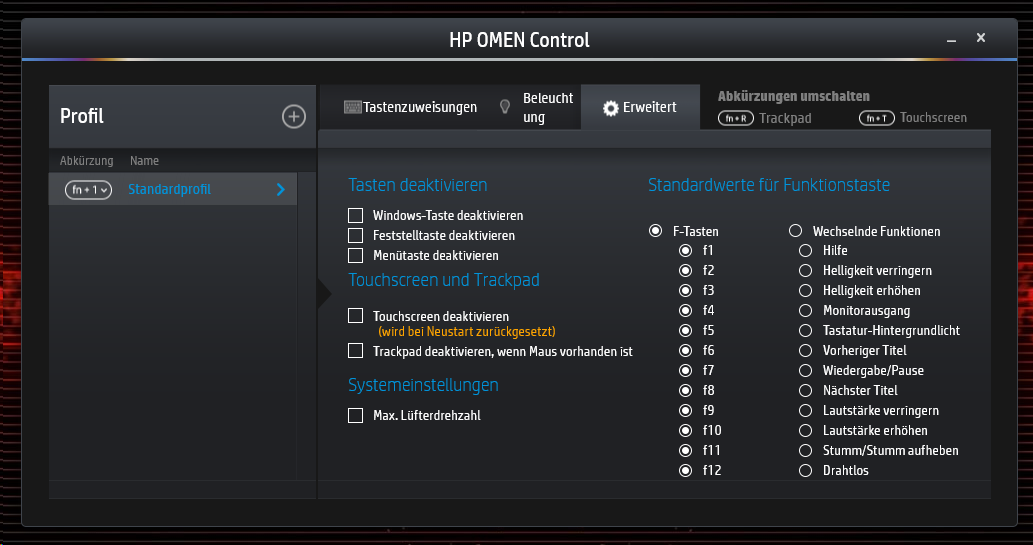
Task: Choose Nächster Titel radio option
Action: 805,390
